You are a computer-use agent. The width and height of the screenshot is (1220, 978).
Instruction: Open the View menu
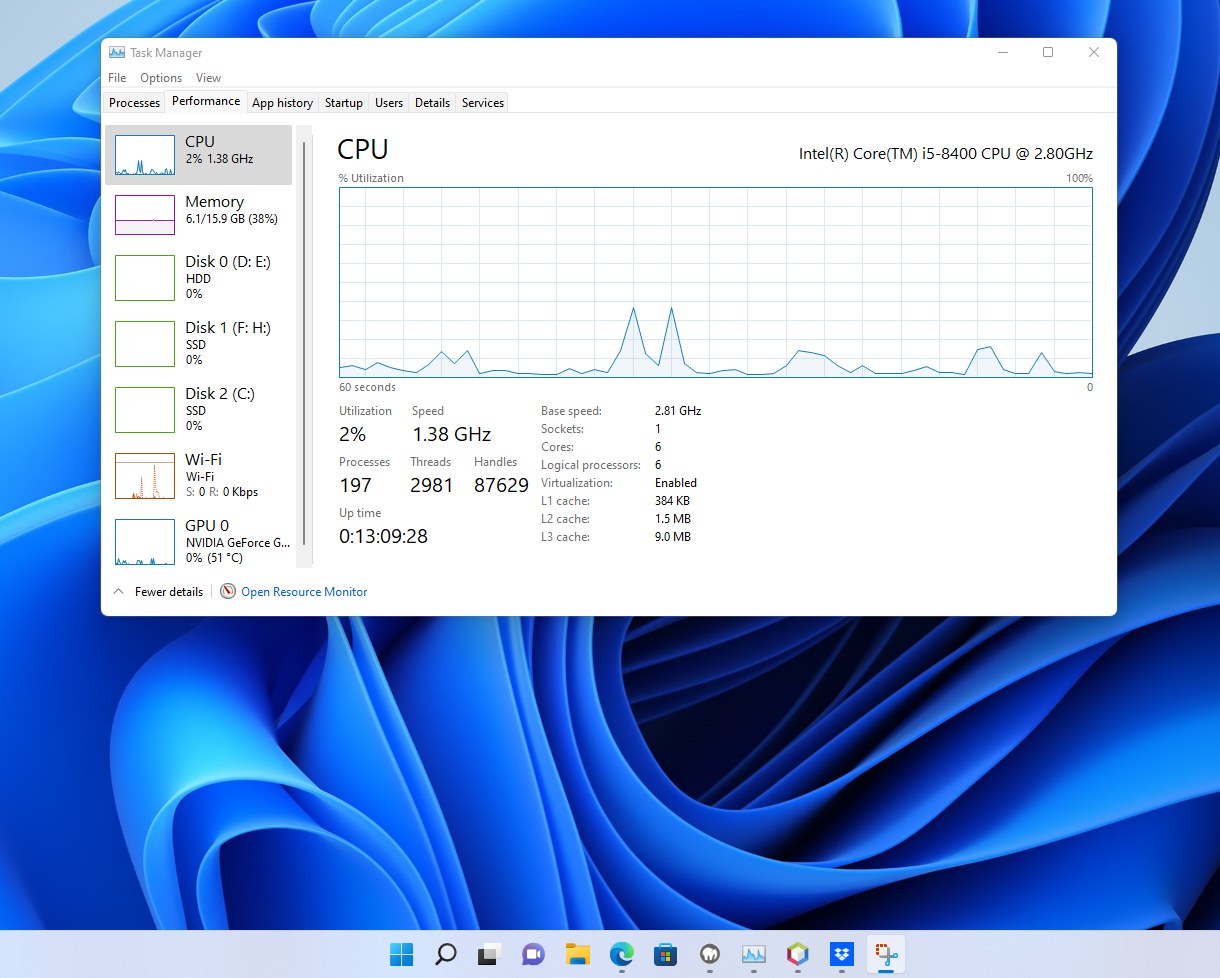click(x=208, y=77)
